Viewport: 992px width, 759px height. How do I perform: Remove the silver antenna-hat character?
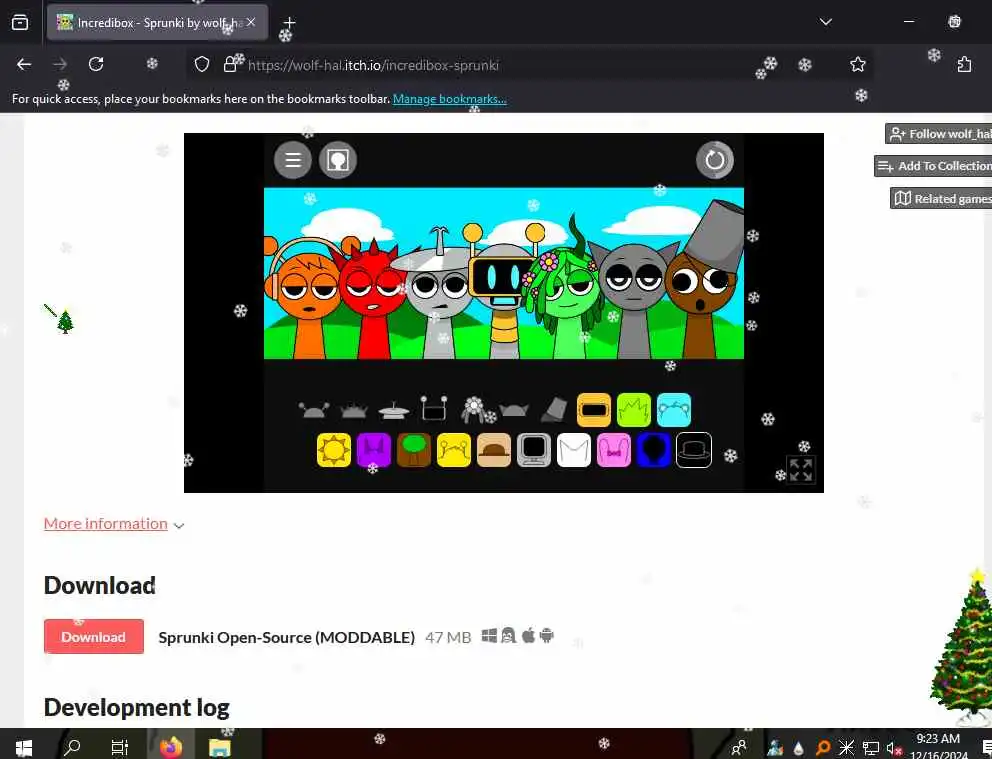pos(438,294)
